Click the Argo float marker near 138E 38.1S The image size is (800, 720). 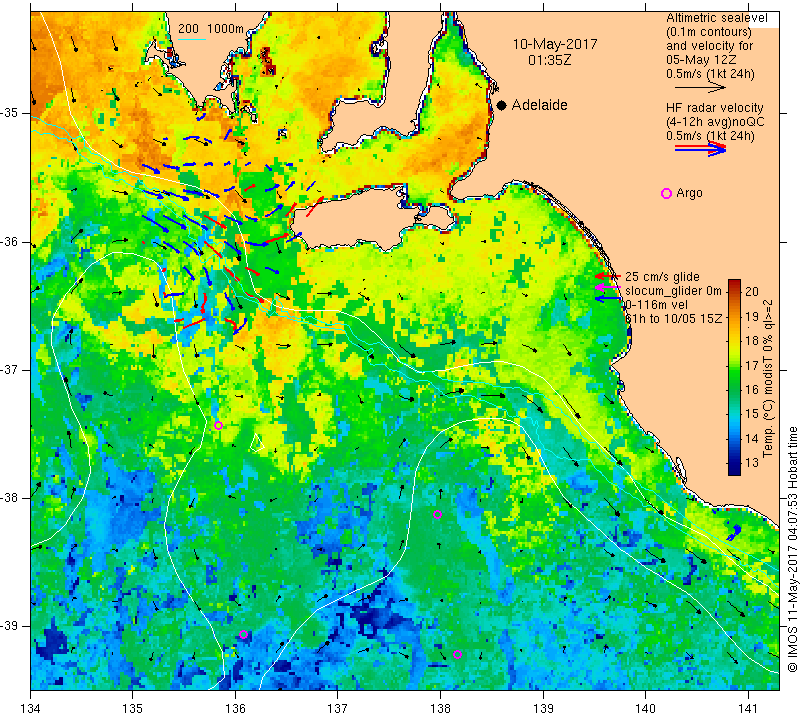[437, 514]
